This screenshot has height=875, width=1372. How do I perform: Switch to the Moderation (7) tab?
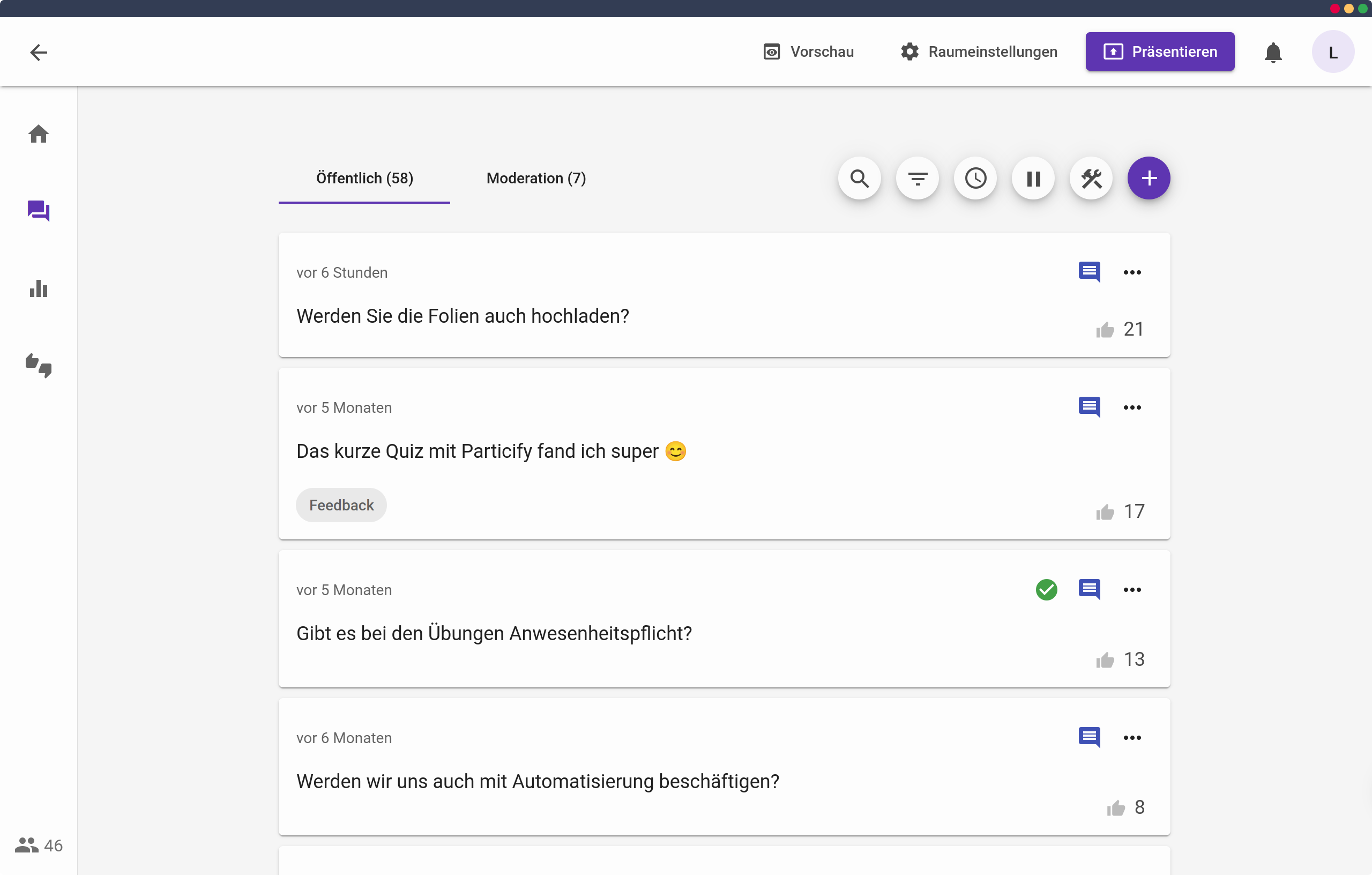pyautogui.click(x=535, y=179)
